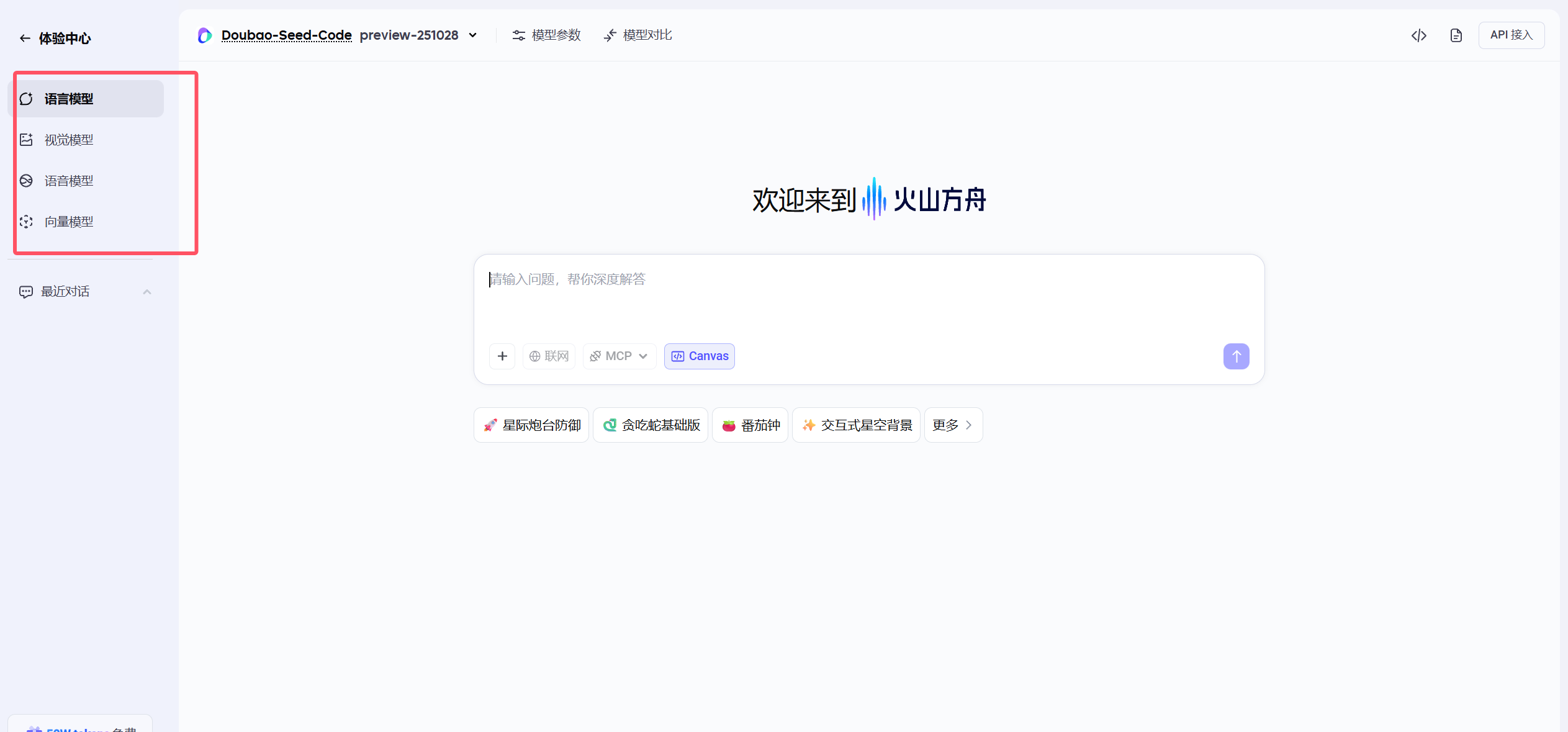Click 更多 to see more suggestions
The height and width of the screenshot is (732, 1568).
953,425
